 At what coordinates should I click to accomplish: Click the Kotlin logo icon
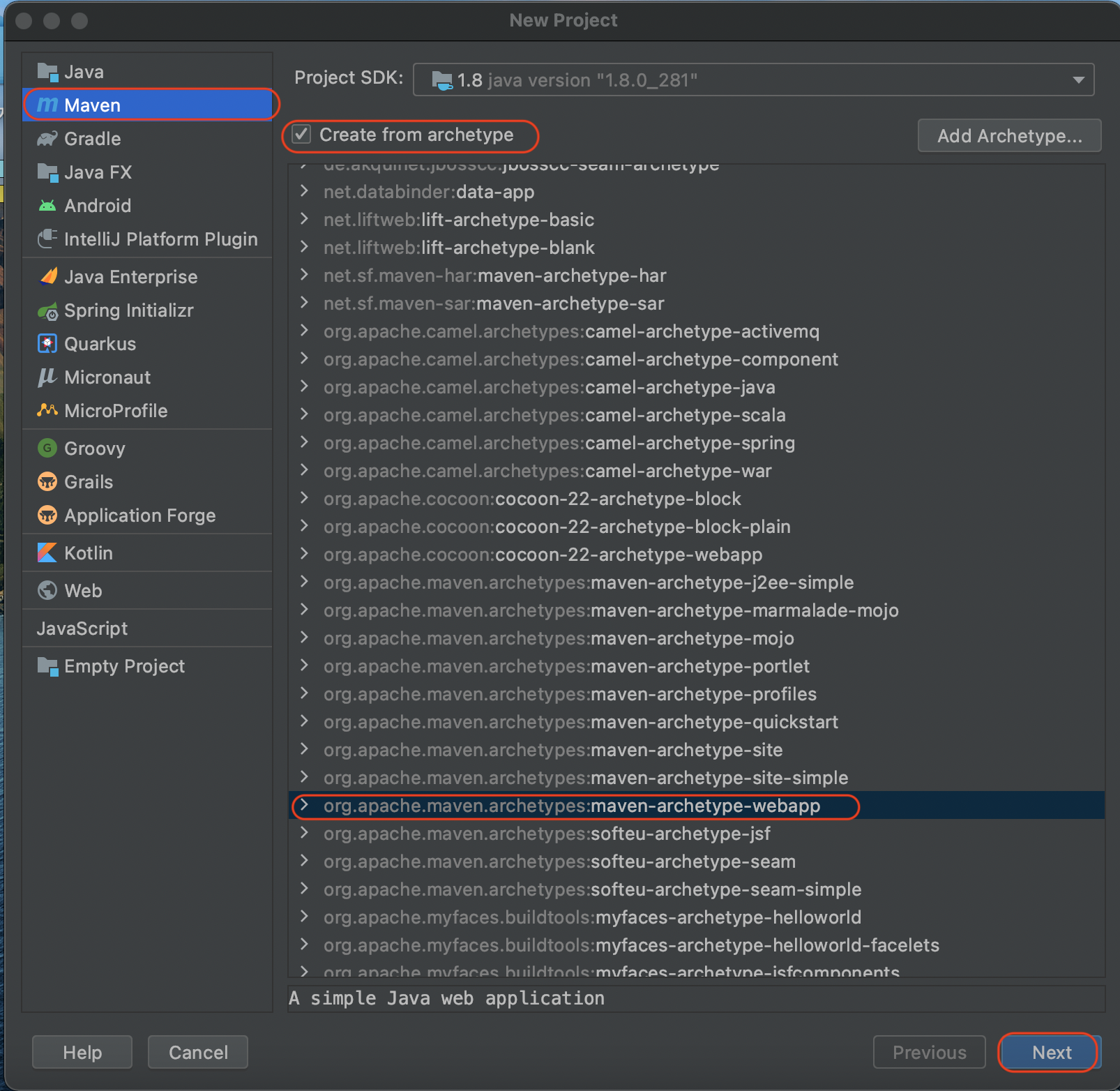47,552
